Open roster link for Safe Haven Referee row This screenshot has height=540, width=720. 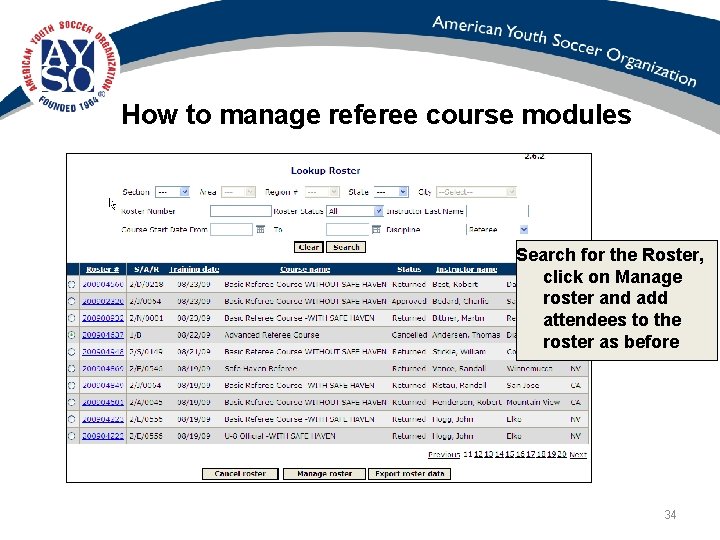click(103, 368)
